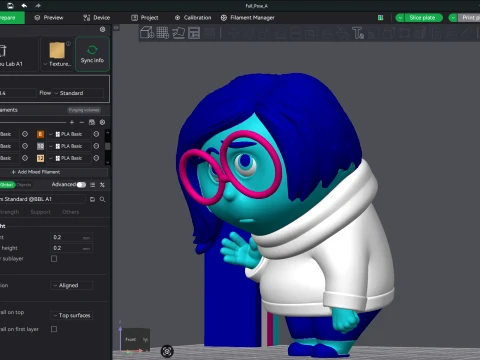Open the Support settings tab
Image resolution: width=480 pixels, height=360 pixels.
point(40,212)
